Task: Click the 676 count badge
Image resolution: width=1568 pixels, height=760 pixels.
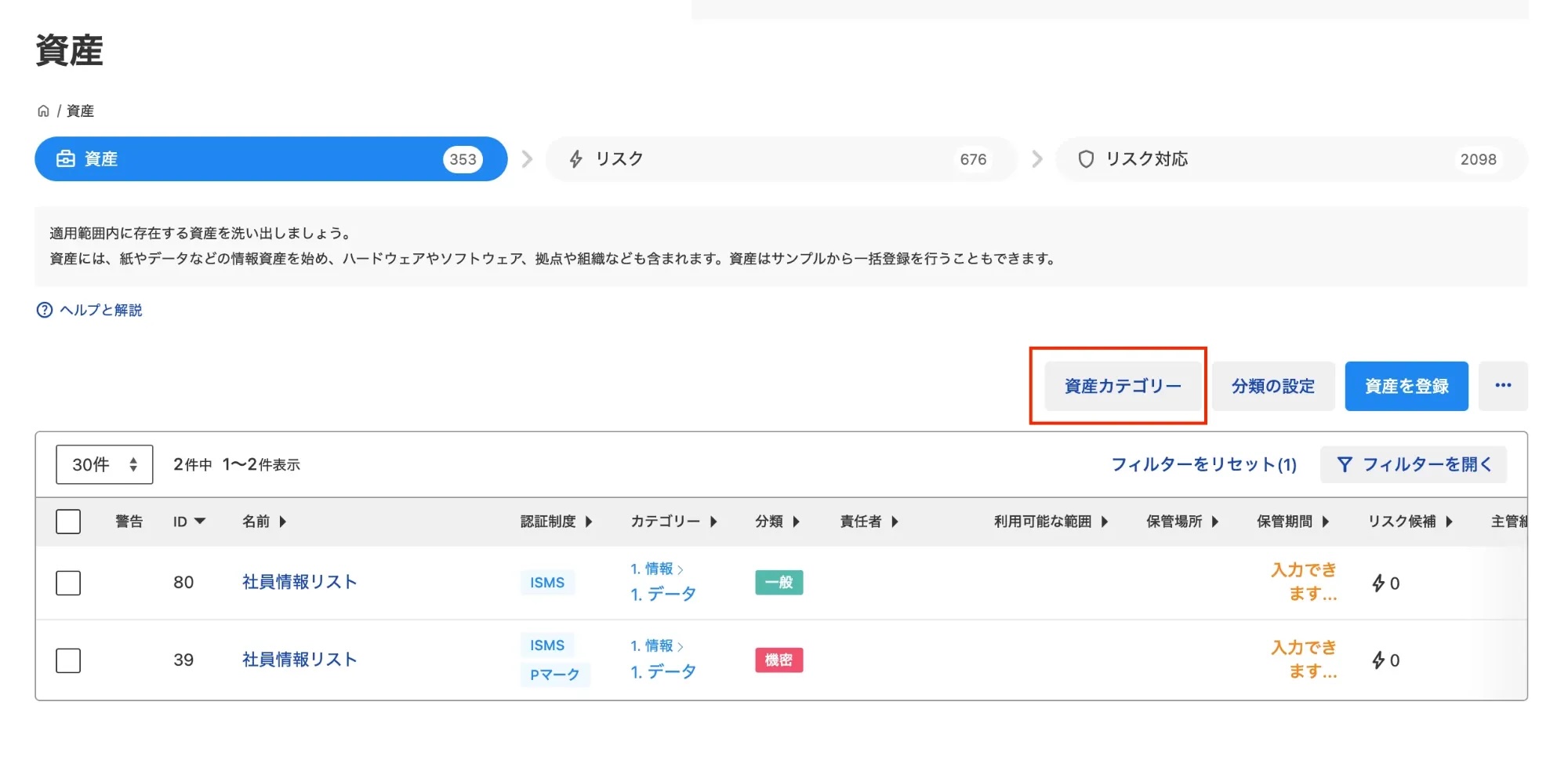Action: (x=973, y=159)
